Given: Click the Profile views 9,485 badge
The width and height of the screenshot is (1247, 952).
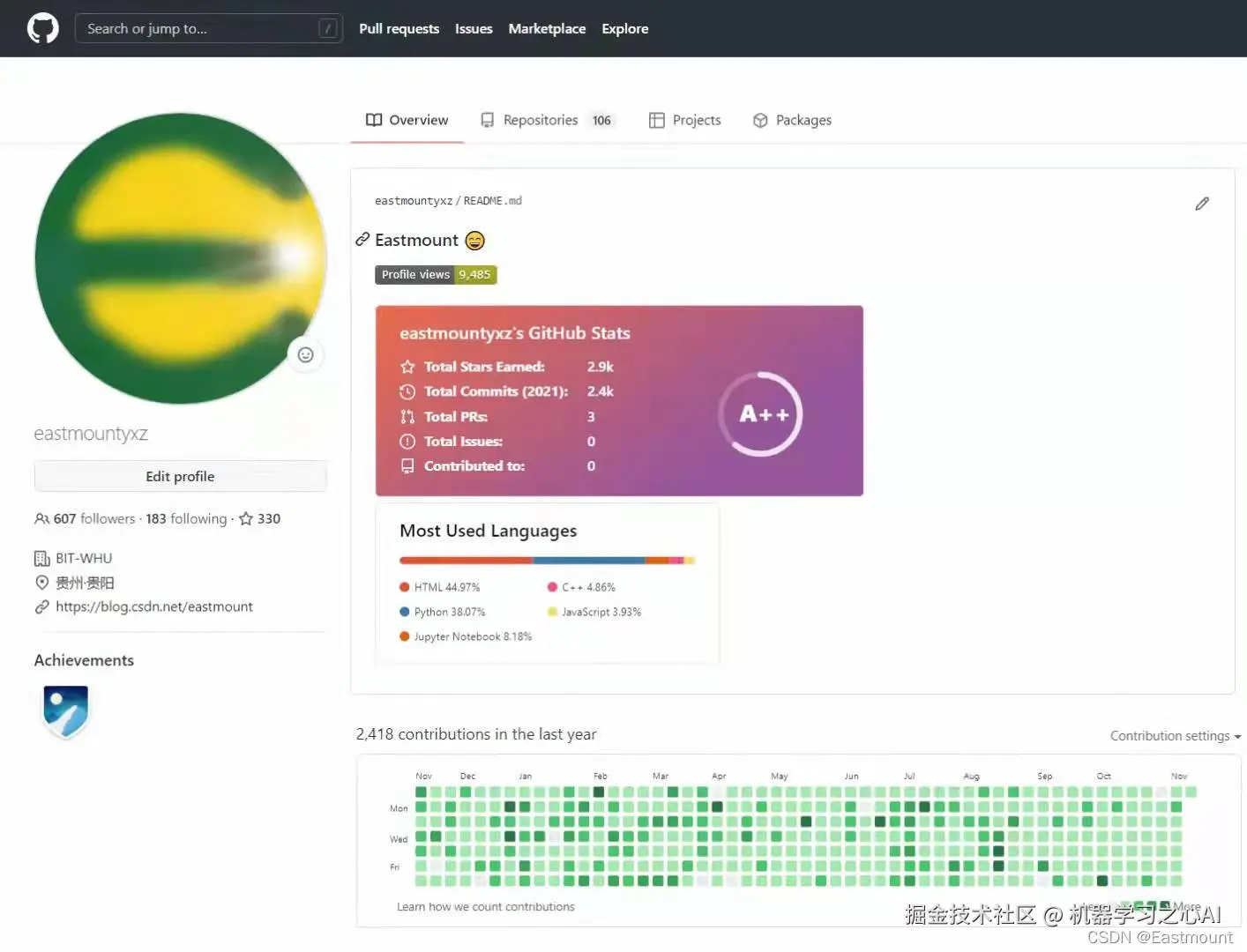Looking at the screenshot, I should click(436, 274).
